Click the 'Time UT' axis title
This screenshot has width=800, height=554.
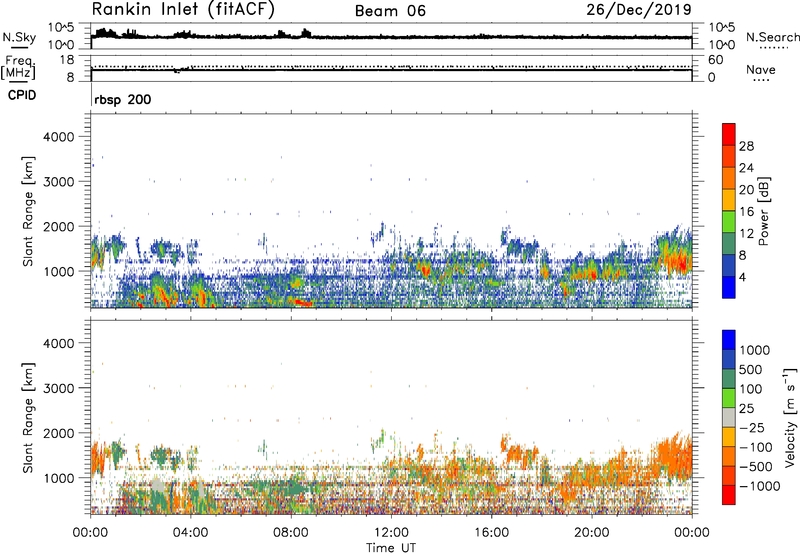[391, 548]
